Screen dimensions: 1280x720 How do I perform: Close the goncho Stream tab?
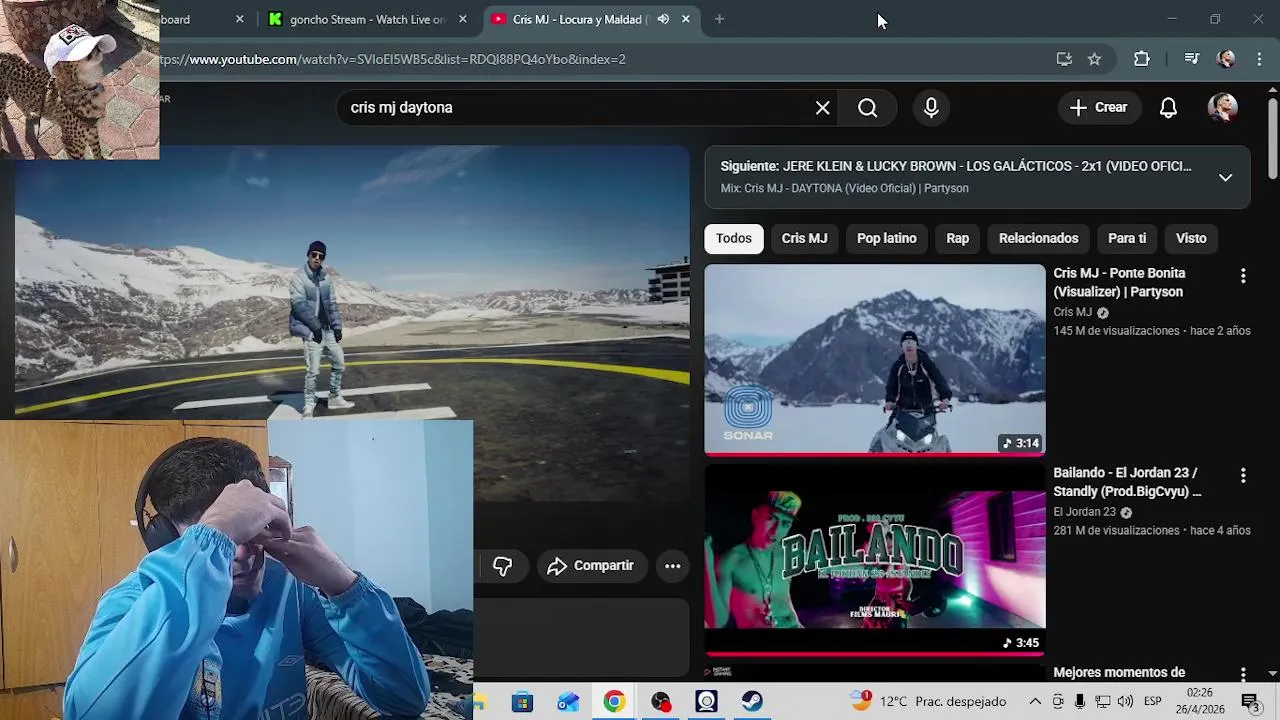tap(462, 19)
